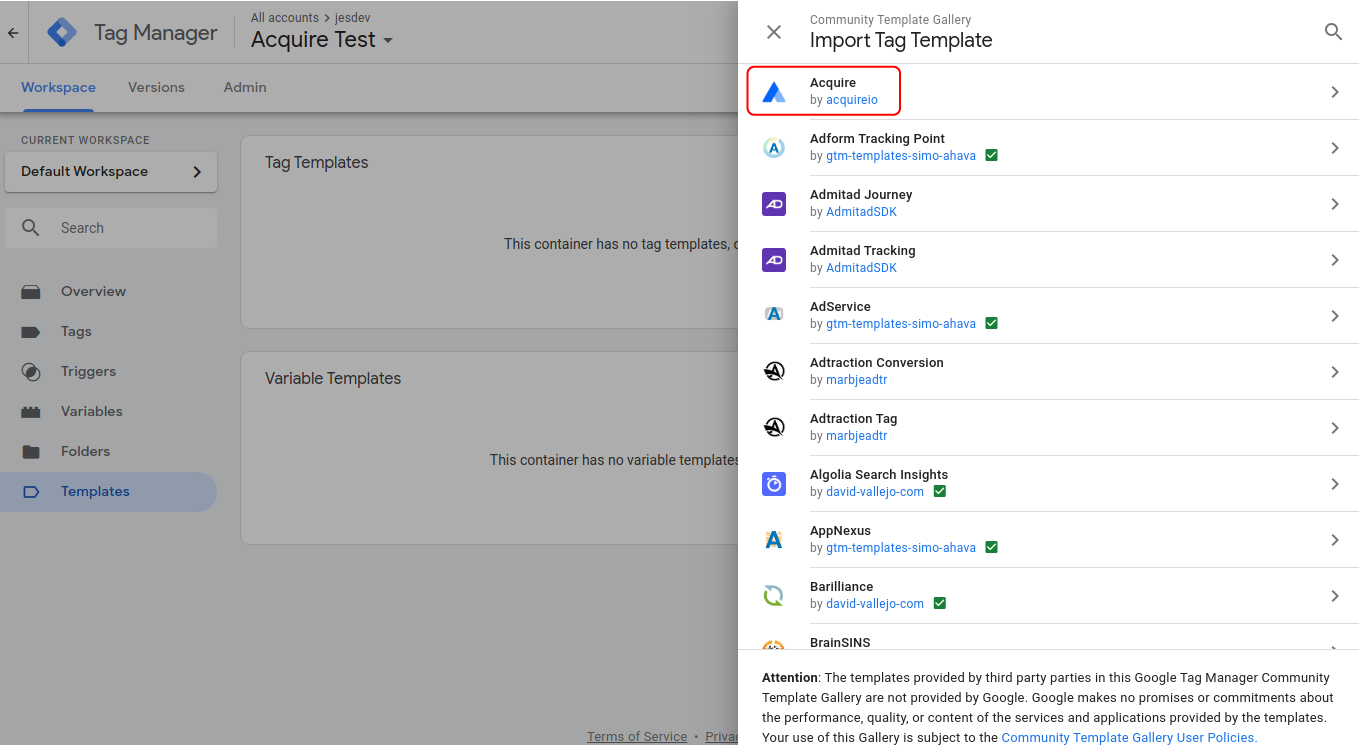Image resolution: width=1359 pixels, height=745 pixels.
Task: Go back using the left arrow
Action: pos(13,33)
